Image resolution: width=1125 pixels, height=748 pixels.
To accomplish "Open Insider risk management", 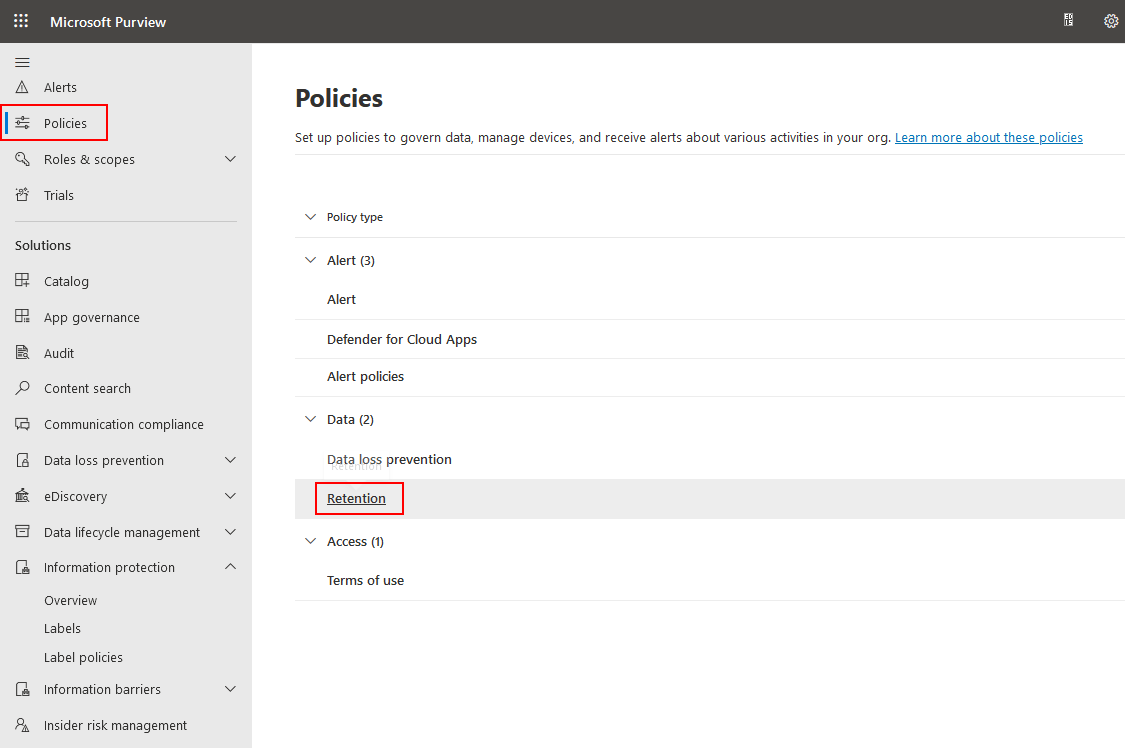I will coord(116,726).
